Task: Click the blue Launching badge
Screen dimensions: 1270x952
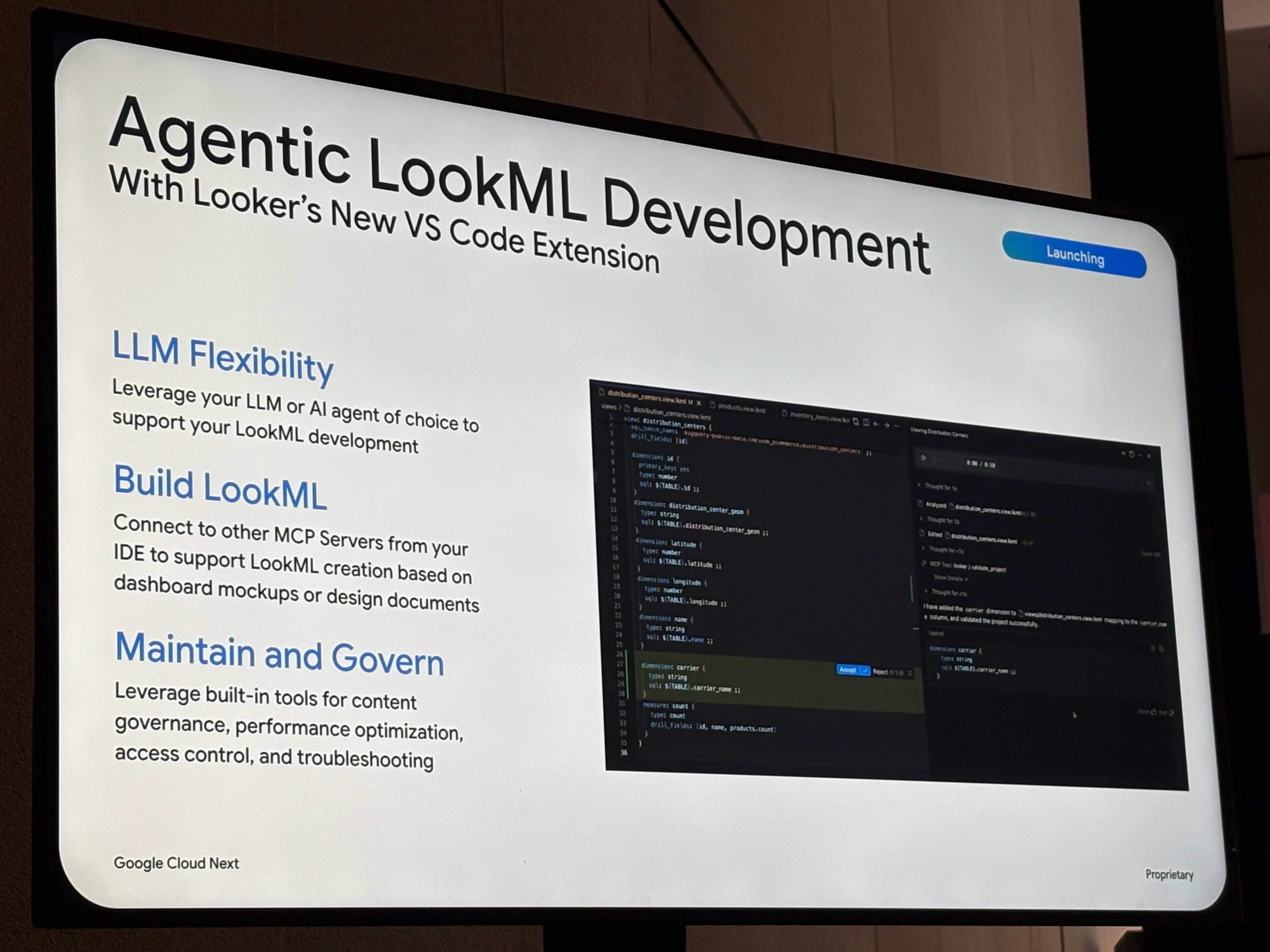Action: pos(1074,255)
